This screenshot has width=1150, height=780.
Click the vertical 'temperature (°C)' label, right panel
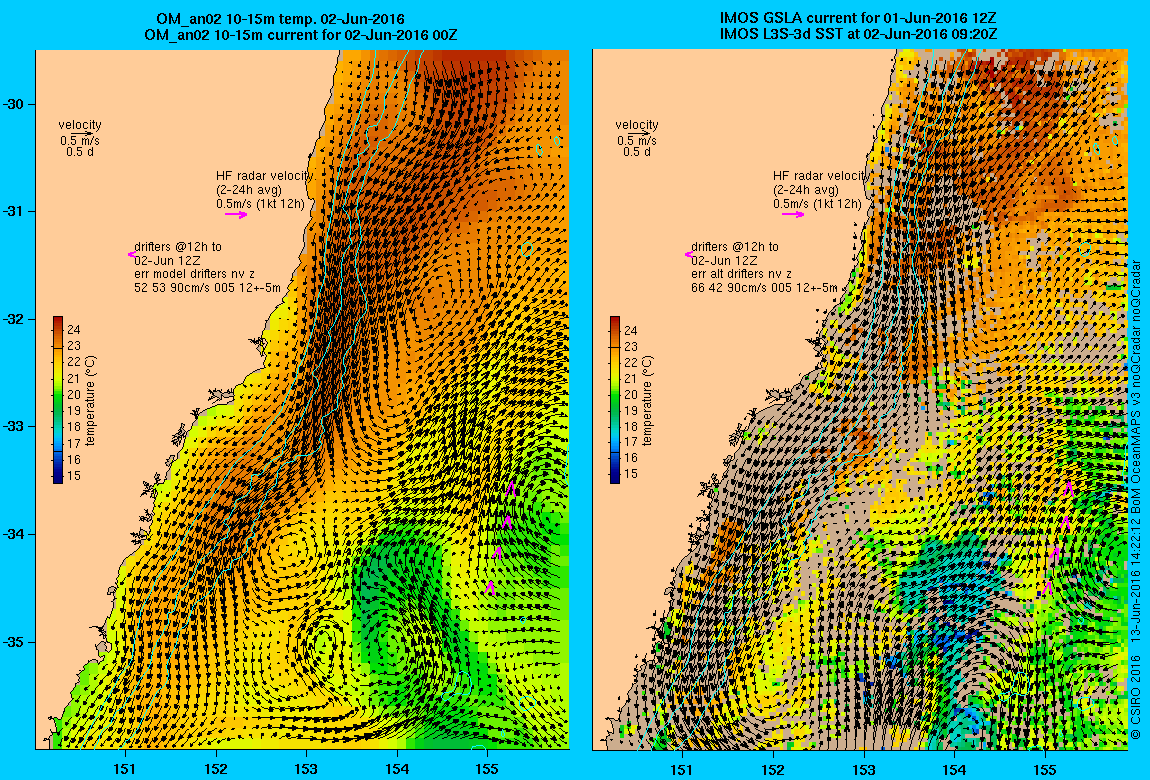pyautogui.click(x=647, y=401)
